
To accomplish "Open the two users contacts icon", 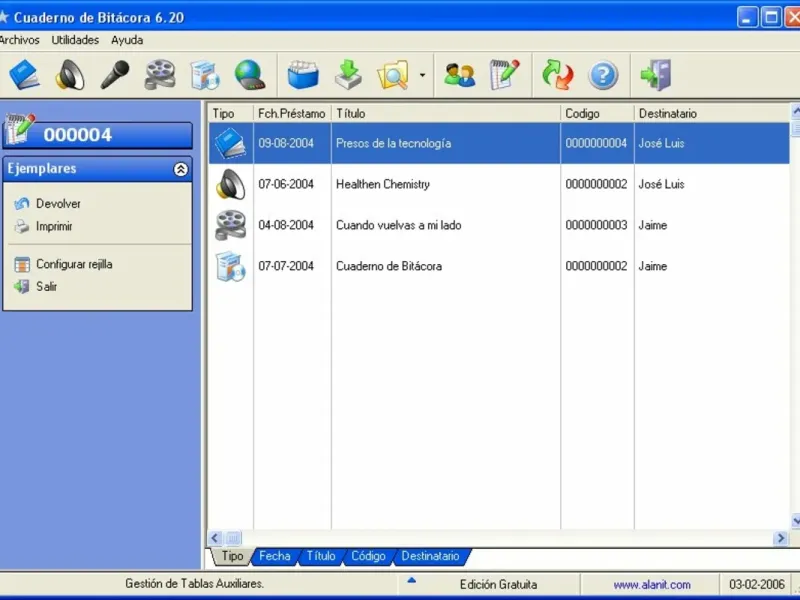I will (x=460, y=75).
